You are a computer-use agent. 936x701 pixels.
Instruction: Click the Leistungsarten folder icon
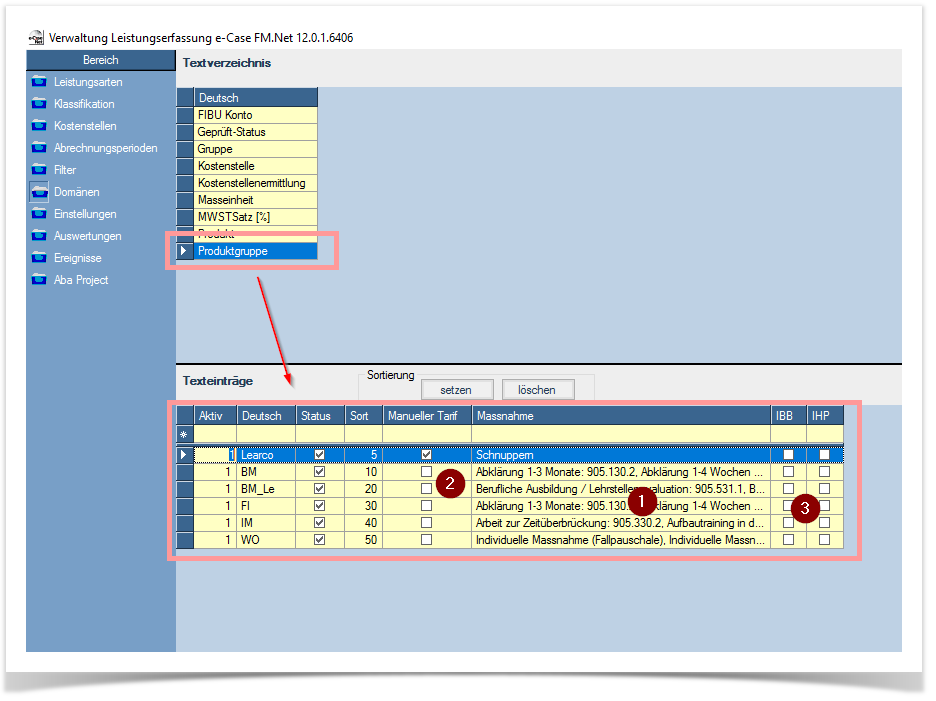(39, 81)
